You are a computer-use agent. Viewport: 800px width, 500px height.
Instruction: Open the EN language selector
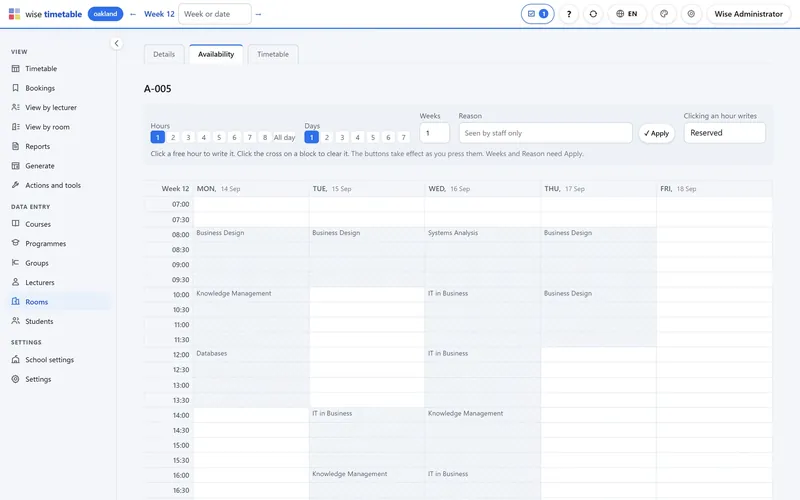point(627,14)
